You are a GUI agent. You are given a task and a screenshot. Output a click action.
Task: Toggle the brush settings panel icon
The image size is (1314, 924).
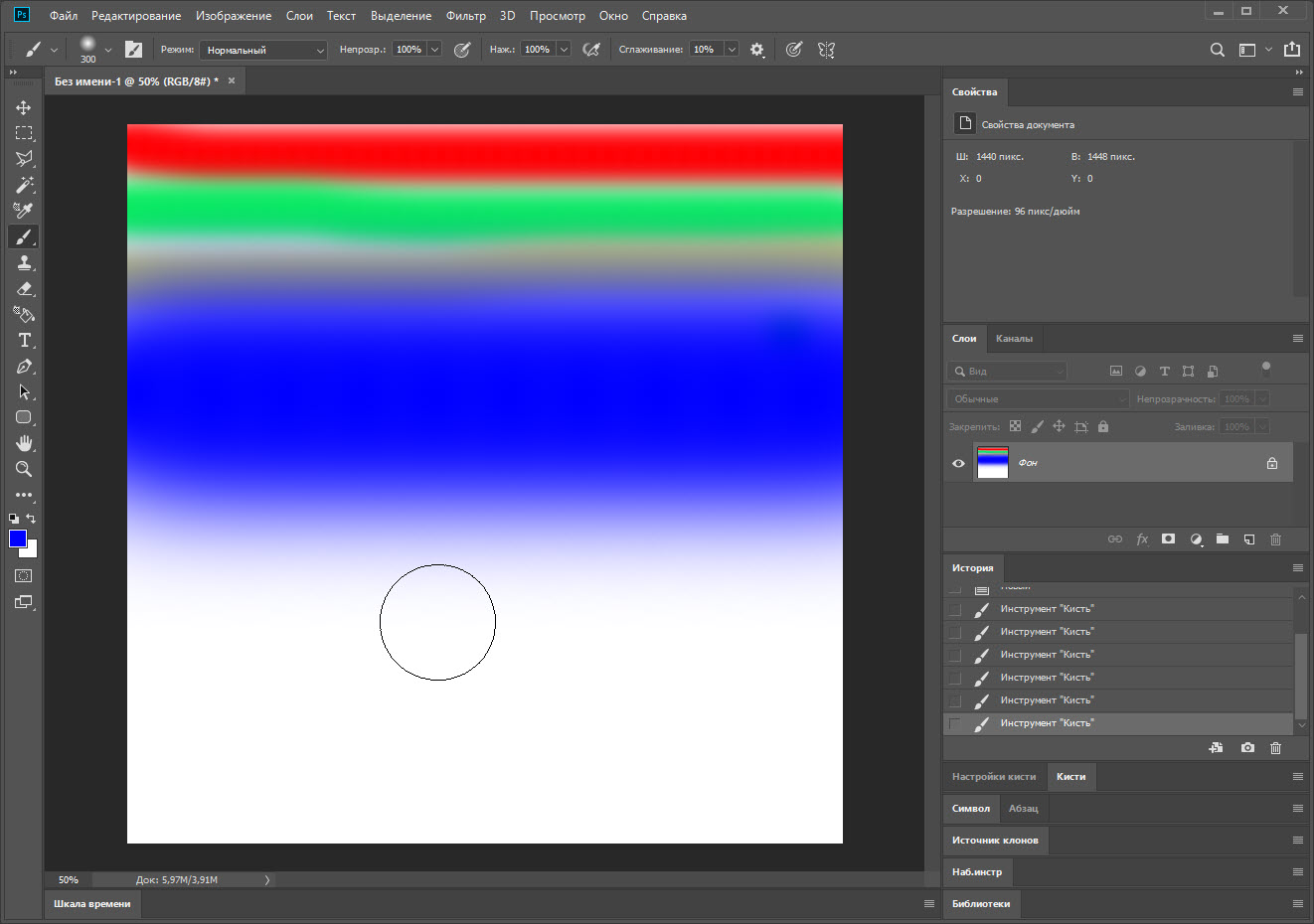tap(133, 50)
